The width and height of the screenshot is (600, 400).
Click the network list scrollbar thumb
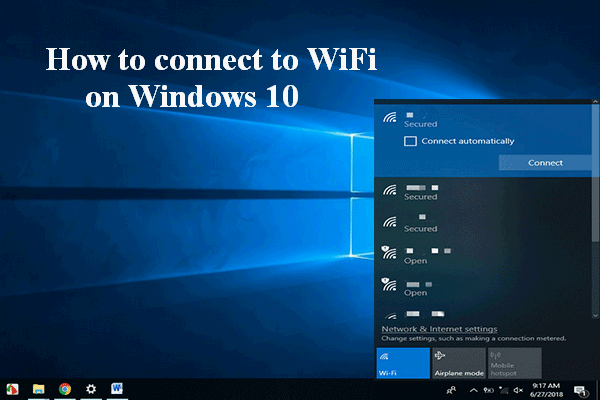595,173
